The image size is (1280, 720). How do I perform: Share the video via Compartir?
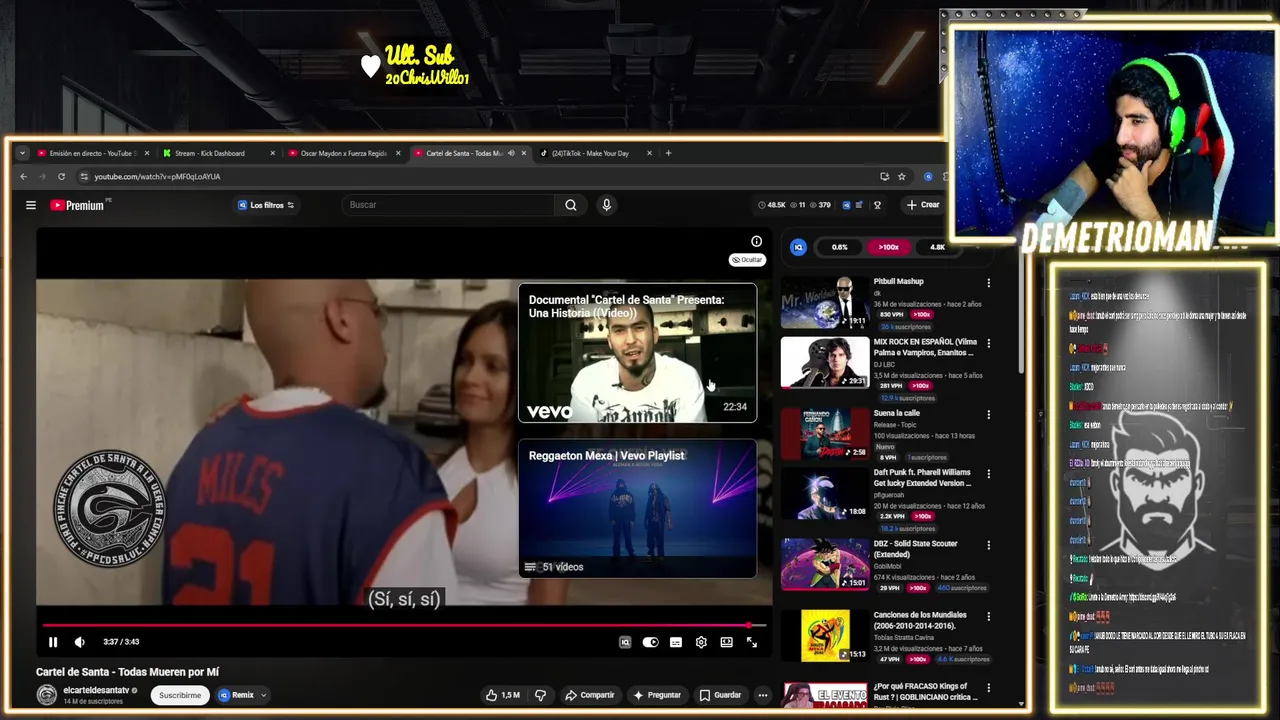[x=590, y=695]
